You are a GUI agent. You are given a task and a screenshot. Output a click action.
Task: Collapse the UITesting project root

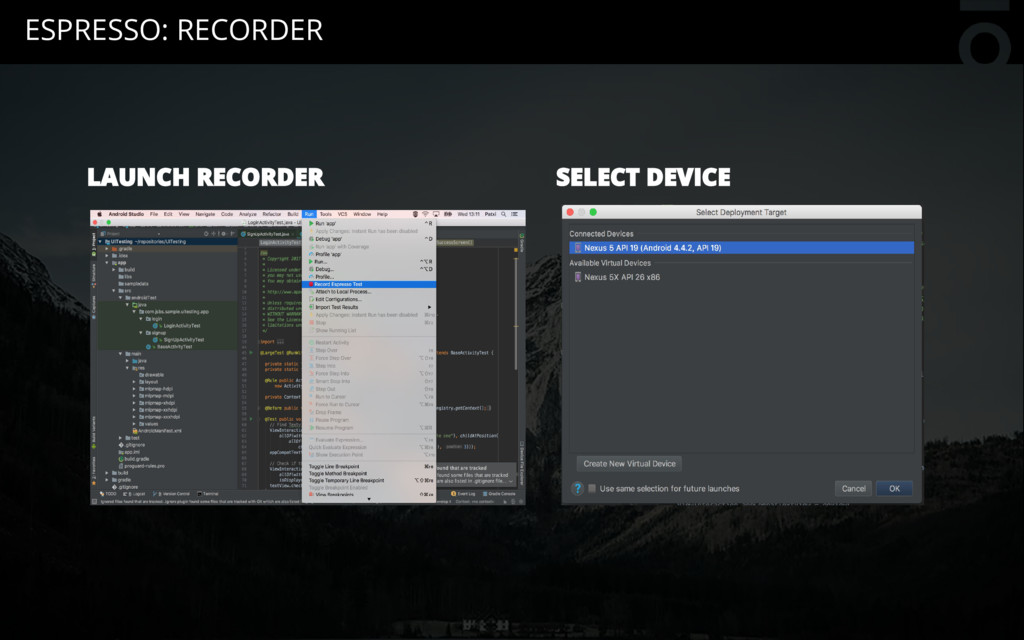coord(101,242)
